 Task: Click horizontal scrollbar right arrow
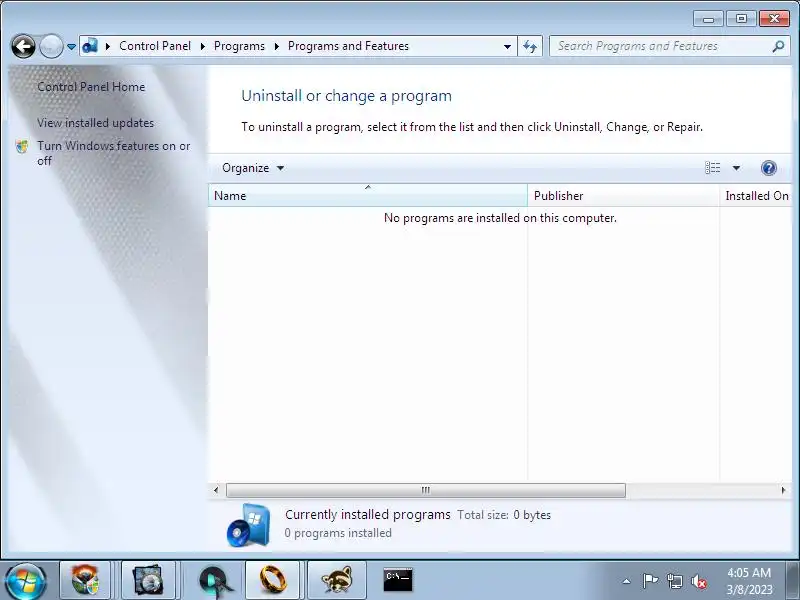(x=783, y=490)
